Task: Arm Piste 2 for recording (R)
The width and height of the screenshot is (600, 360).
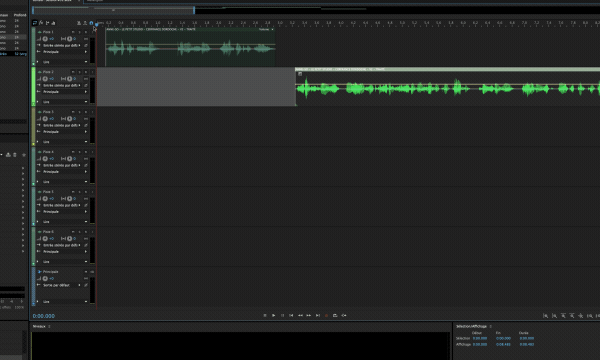Action: coord(86,72)
